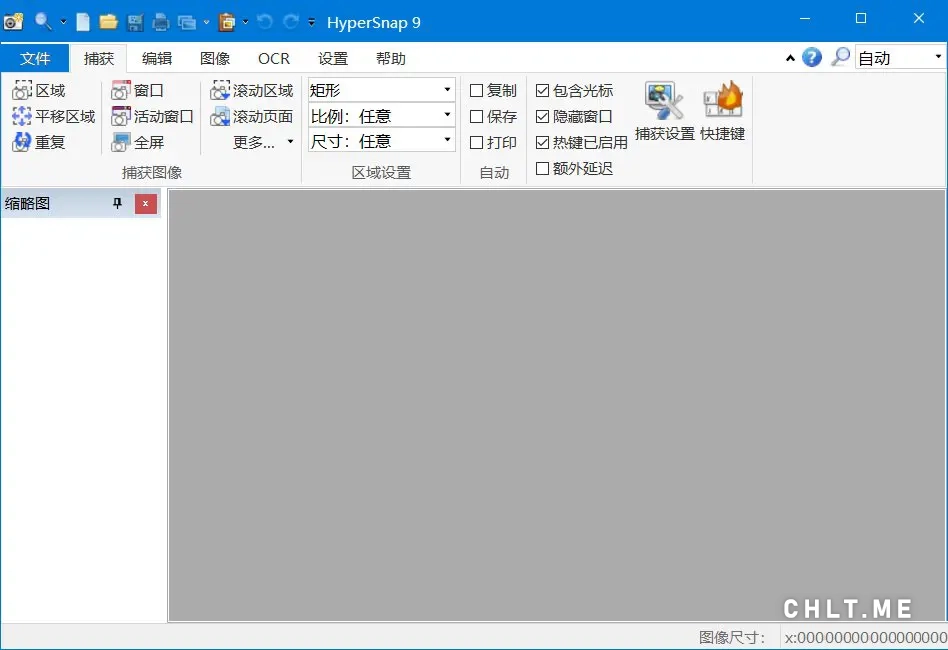948x650 pixels.
Task: Capture a region with 区域
Action: 39,91
